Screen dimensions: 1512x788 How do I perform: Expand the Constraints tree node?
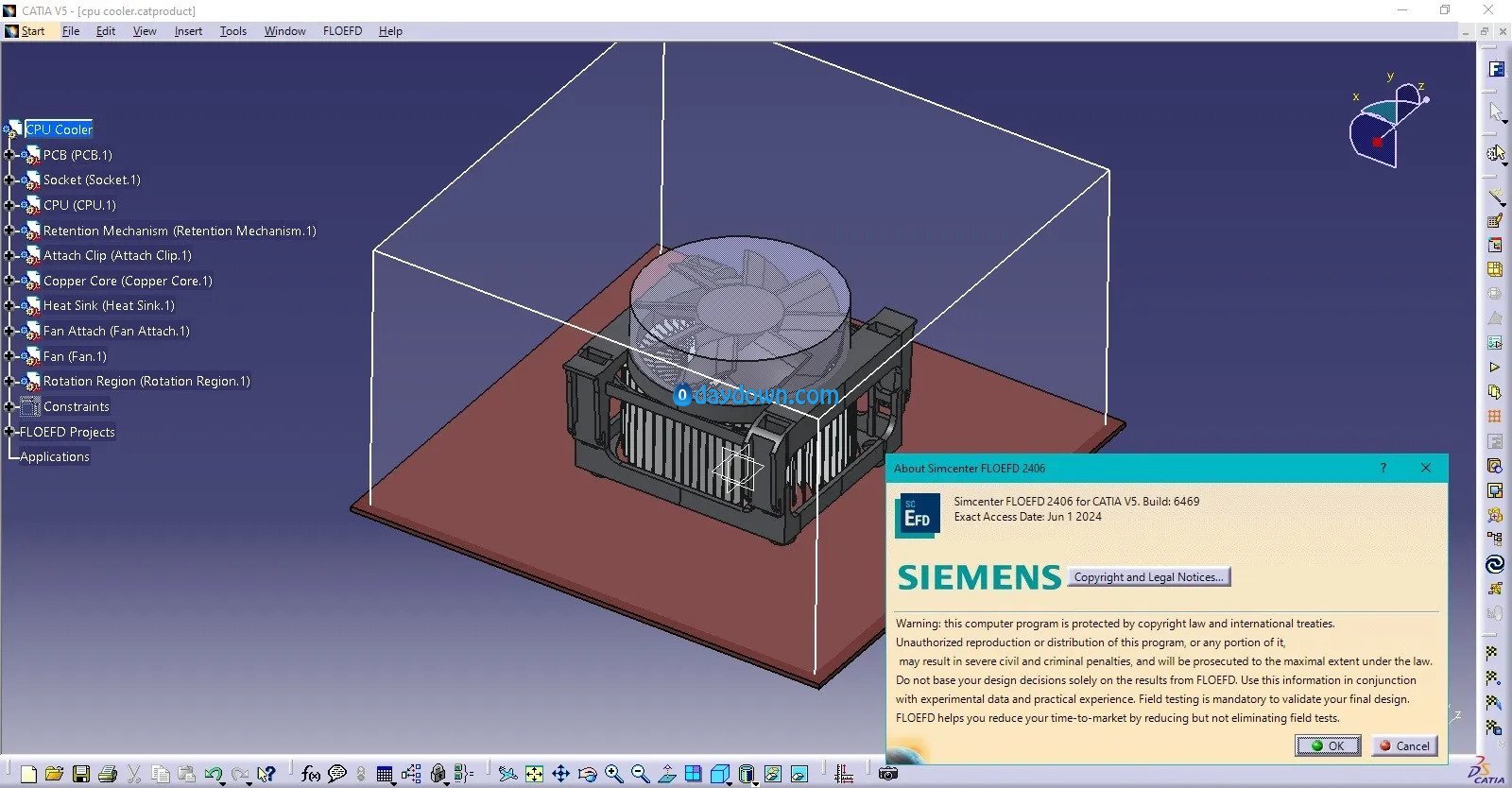click(x=9, y=406)
